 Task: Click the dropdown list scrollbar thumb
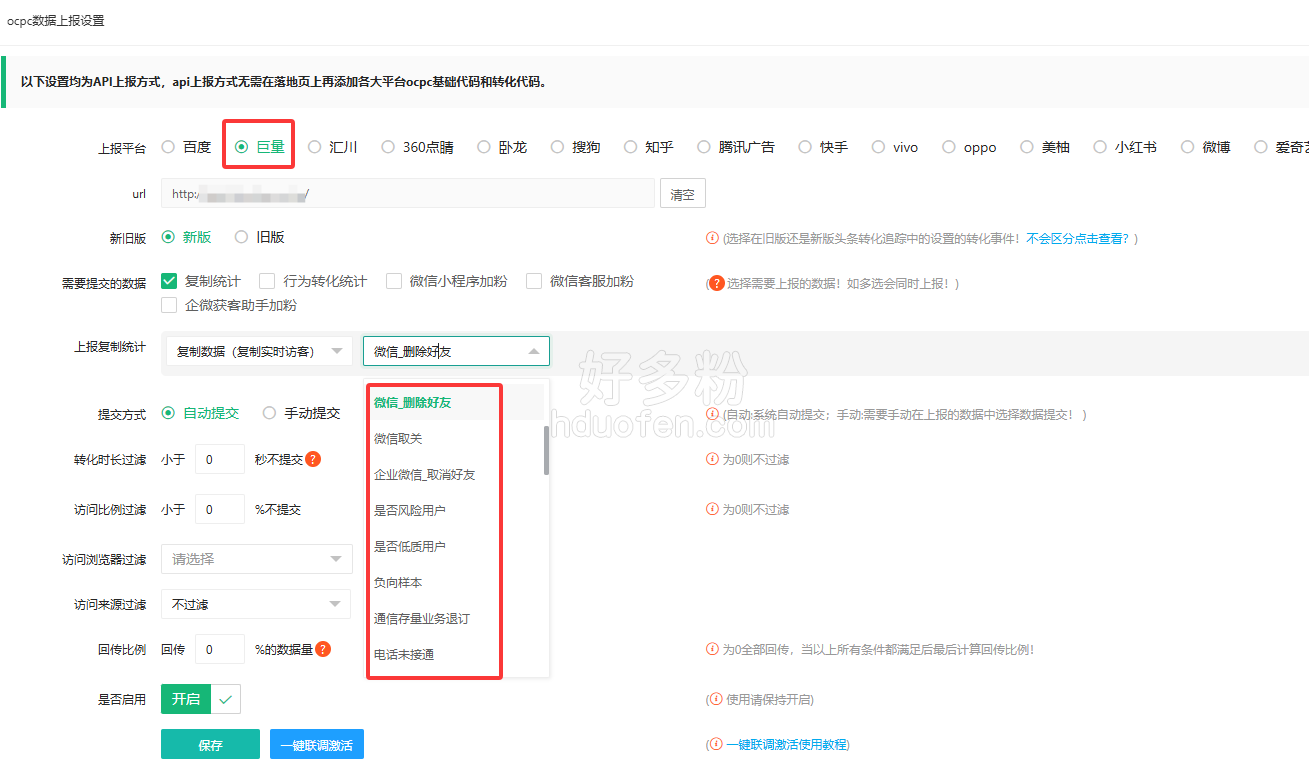tap(546, 450)
